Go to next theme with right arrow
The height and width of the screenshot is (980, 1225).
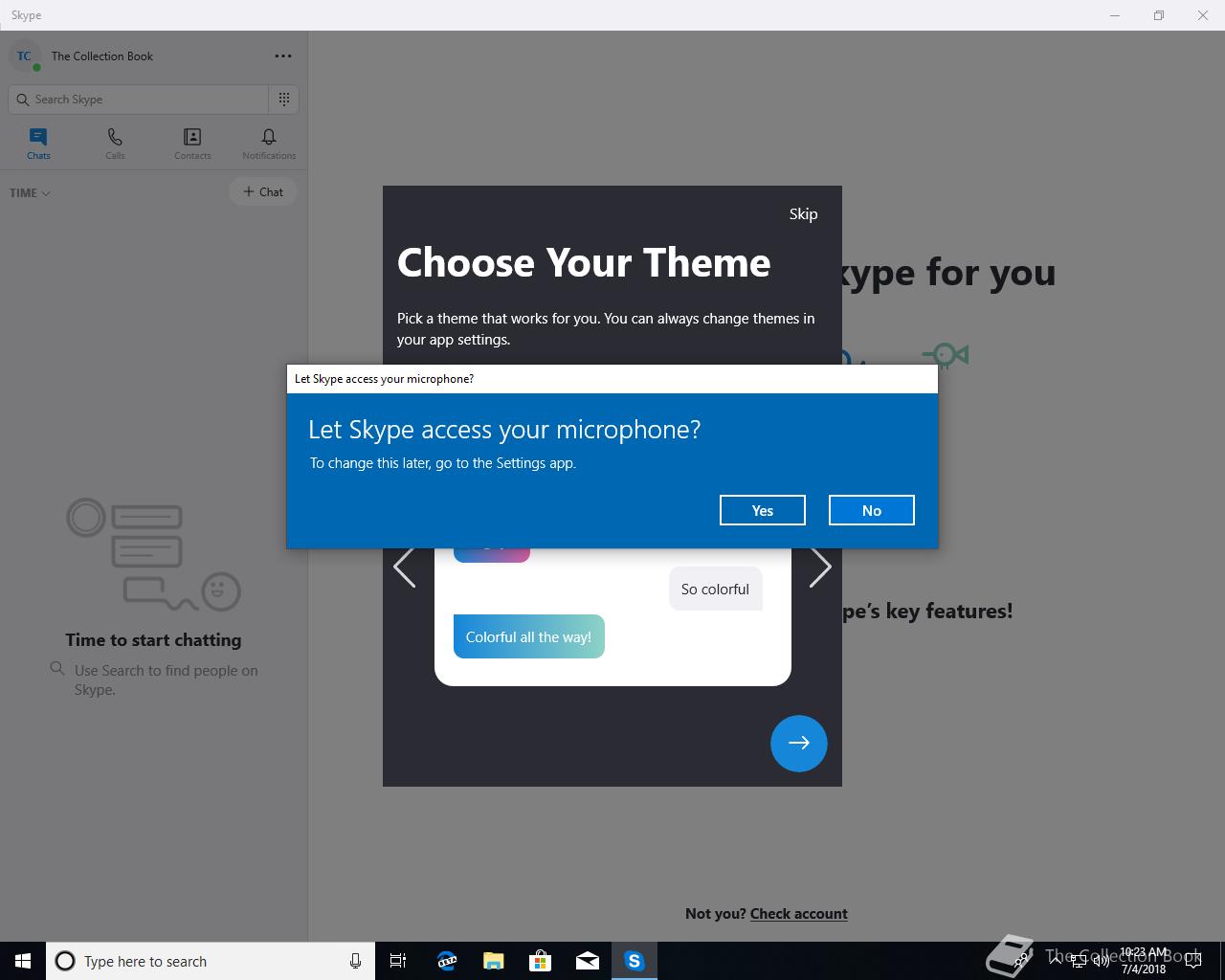[x=820, y=567]
